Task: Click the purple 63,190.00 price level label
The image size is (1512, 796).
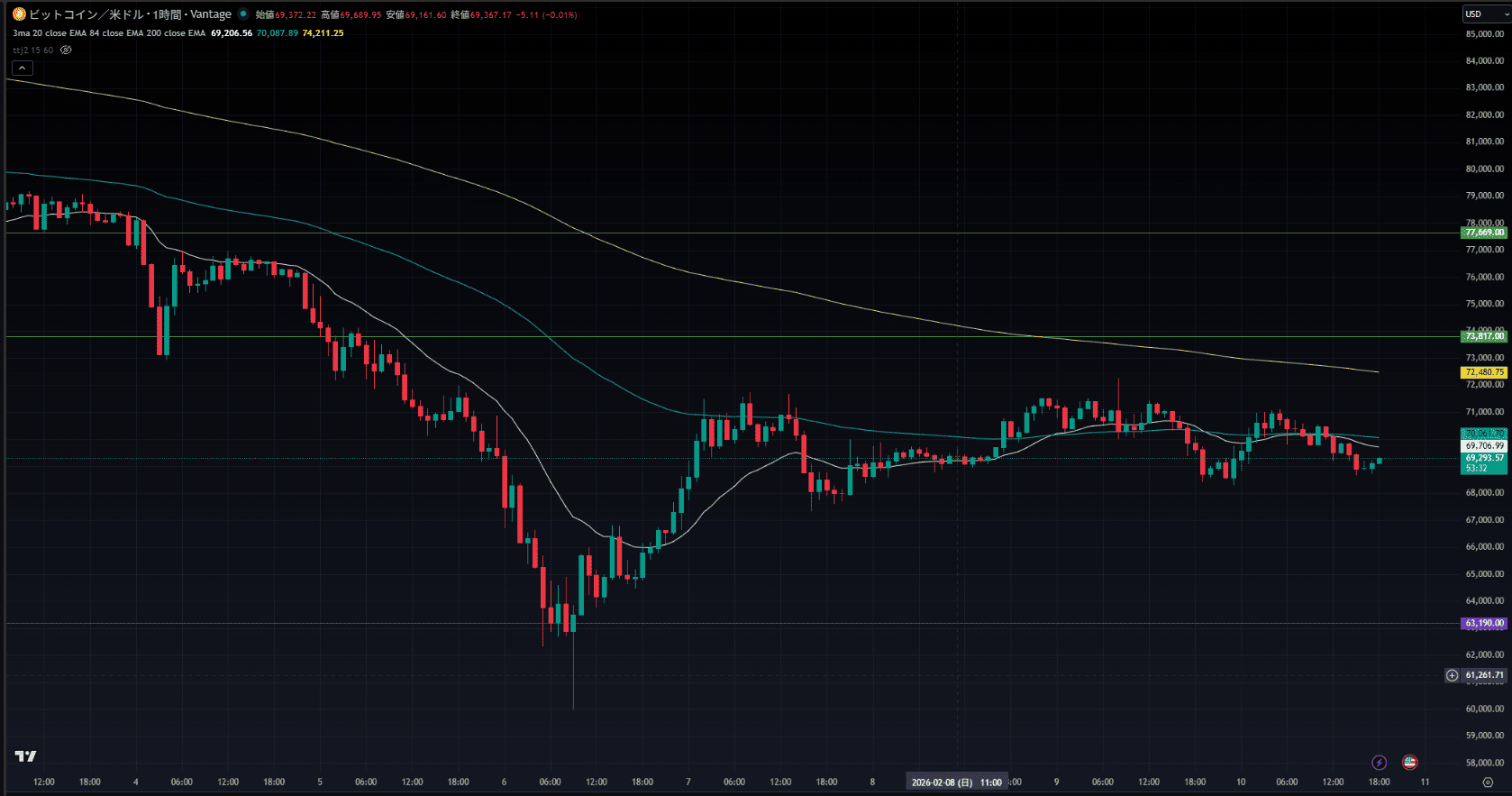Action: tap(1484, 623)
